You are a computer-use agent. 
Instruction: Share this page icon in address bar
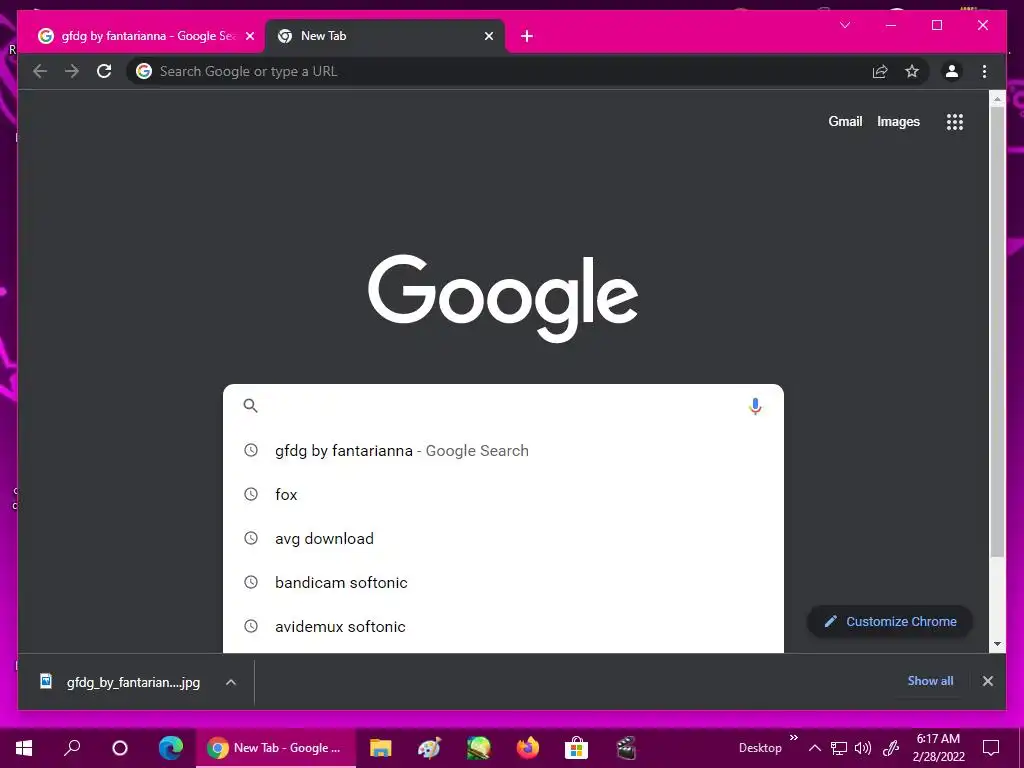[x=880, y=71]
